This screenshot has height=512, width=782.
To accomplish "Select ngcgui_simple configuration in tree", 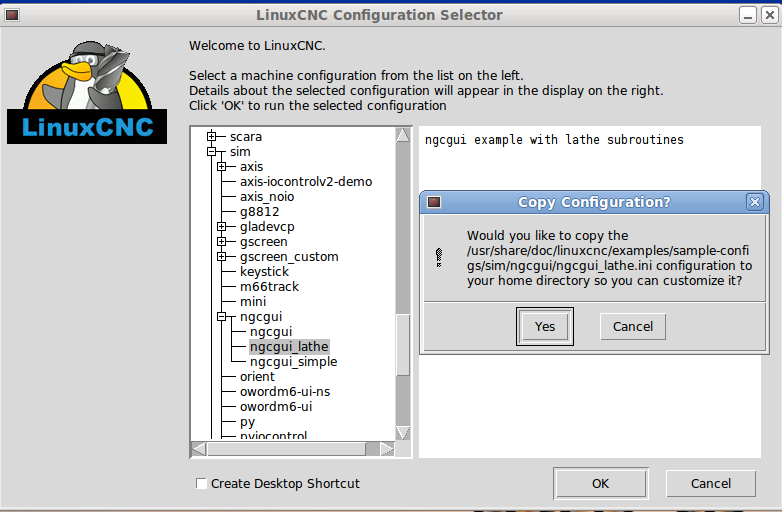I will click(x=293, y=362).
